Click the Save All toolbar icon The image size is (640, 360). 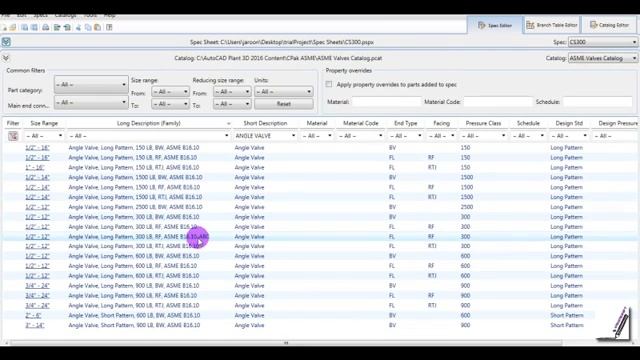34,27
